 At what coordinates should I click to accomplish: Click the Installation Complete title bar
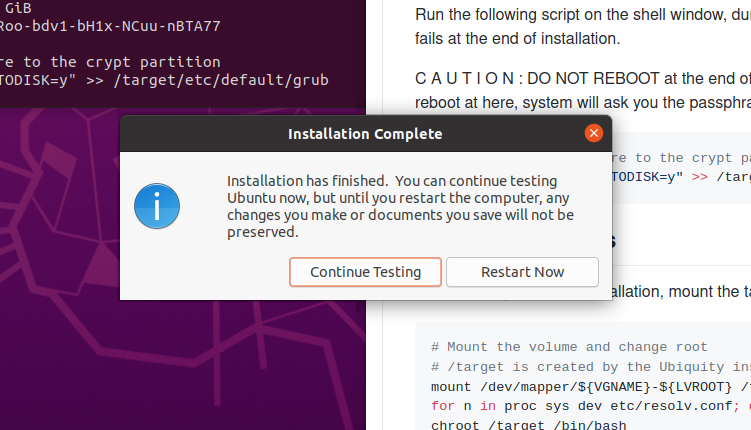click(x=365, y=133)
